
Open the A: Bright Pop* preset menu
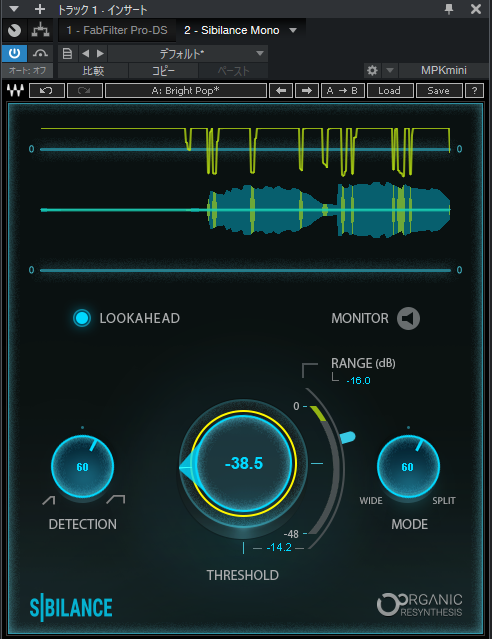tap(186, 90)
